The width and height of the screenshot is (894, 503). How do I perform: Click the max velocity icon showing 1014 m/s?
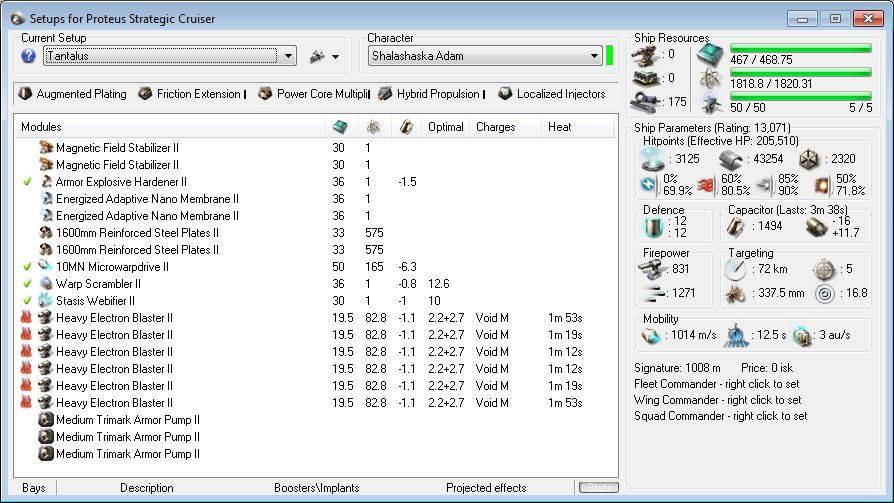(651, 335)
